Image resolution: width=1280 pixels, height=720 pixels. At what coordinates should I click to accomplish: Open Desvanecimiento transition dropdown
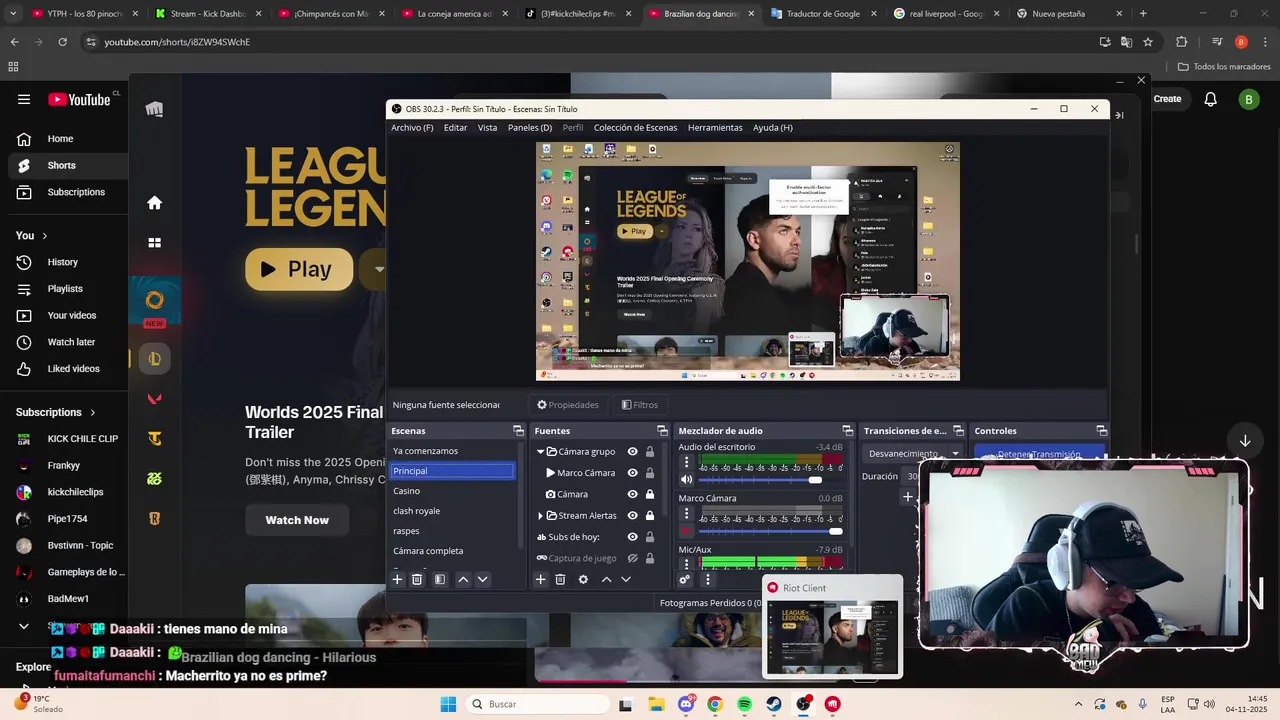(x=913, y=454)
